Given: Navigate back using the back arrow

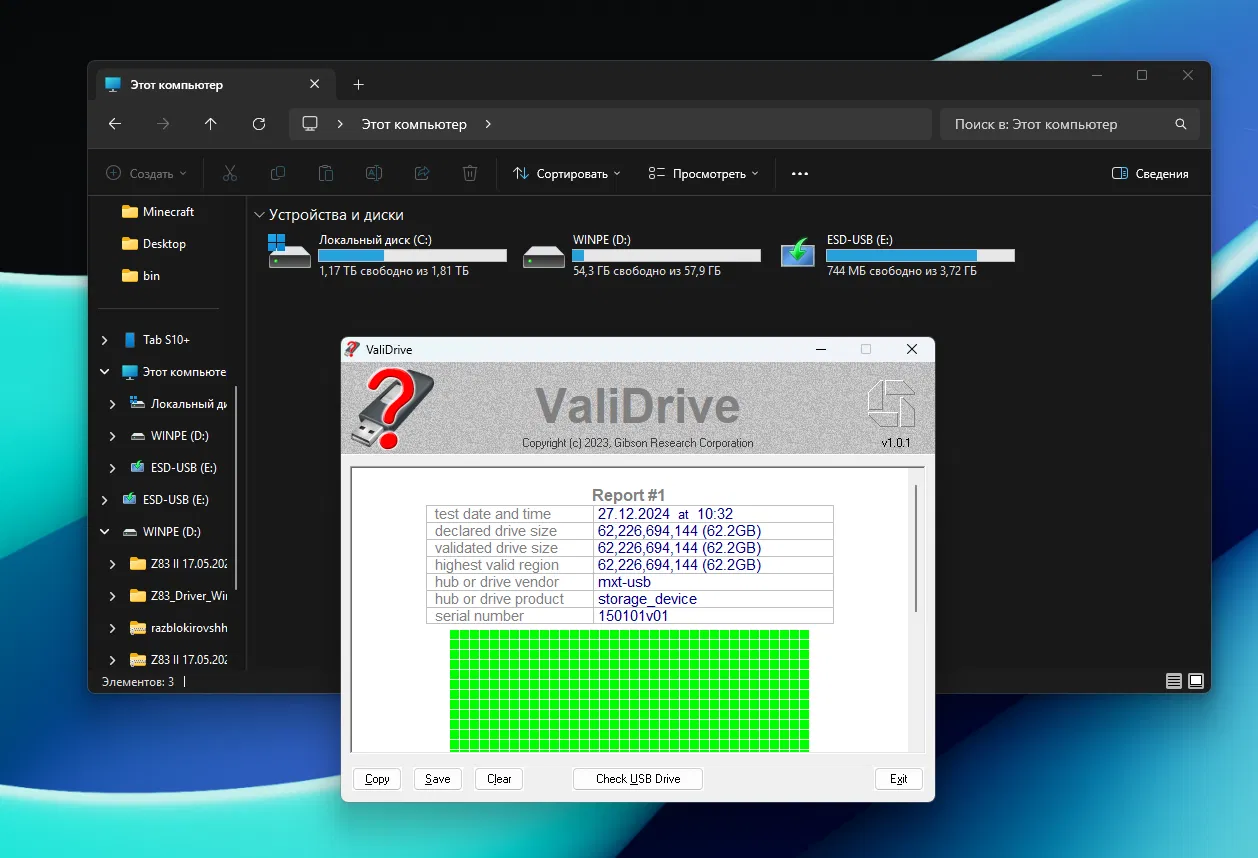Looking at the screenshot, I should (115, 124).
